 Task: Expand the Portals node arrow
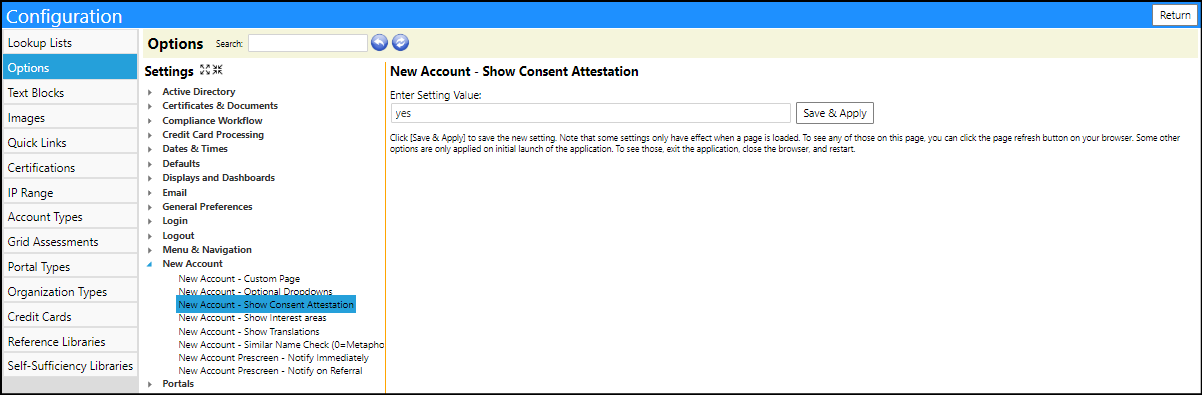[x=150, y=384]
